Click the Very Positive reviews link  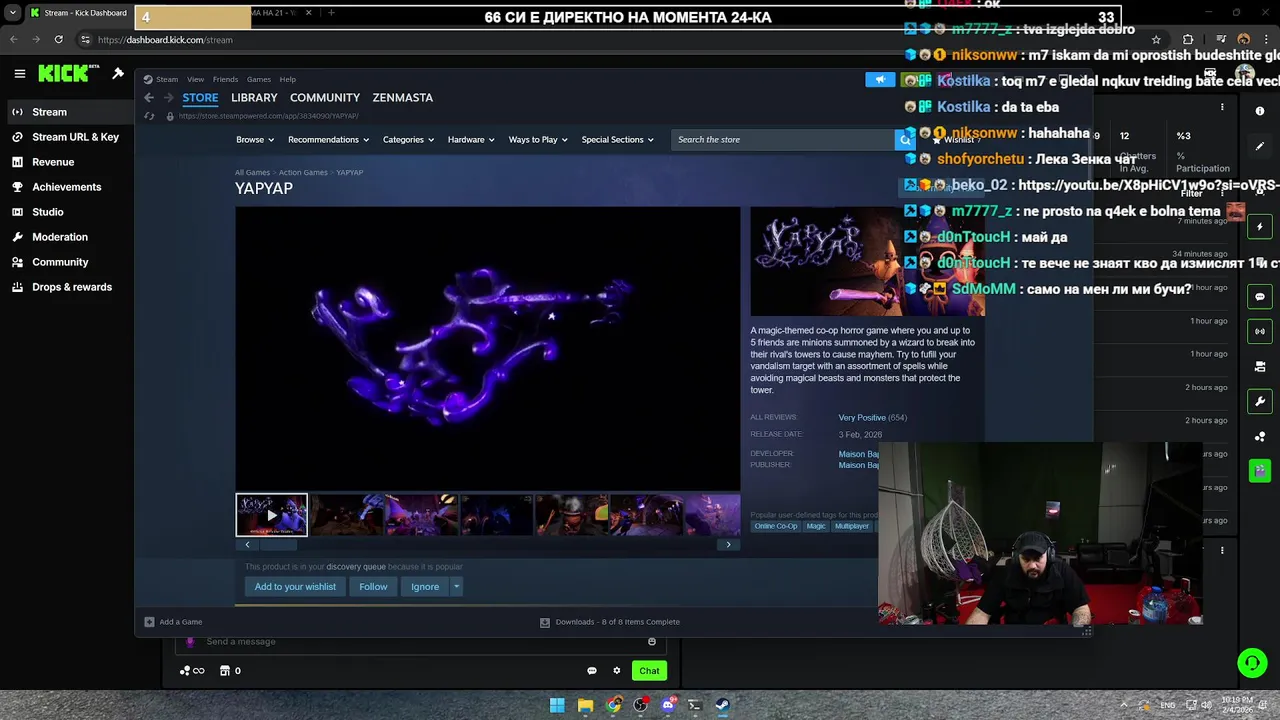(x=862, y=417)
